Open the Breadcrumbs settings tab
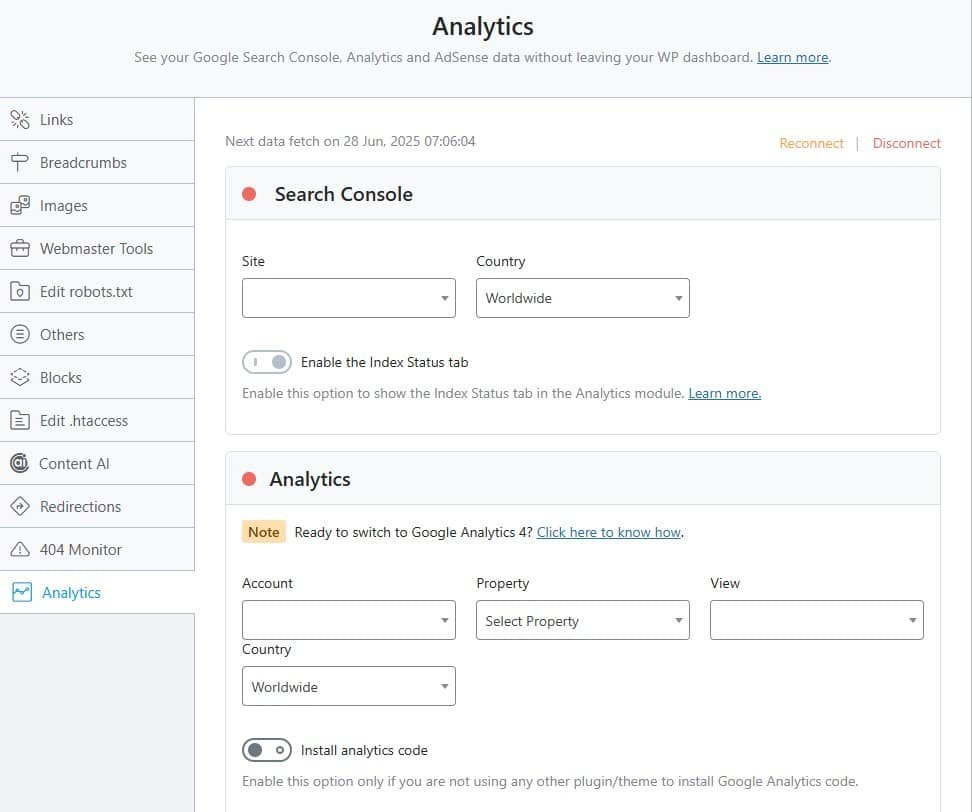This screenshot has height=812, width=972. (97, 162)
